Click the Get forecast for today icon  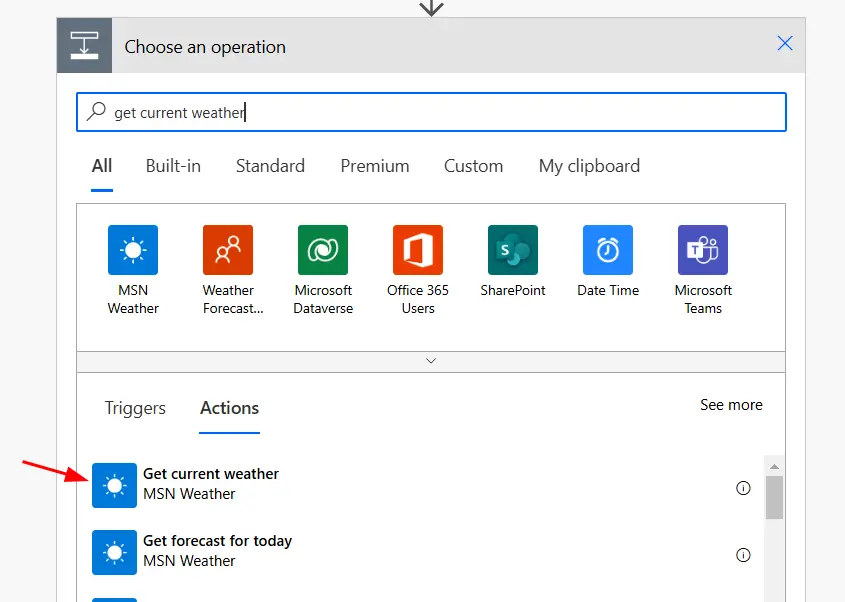[x=114, y=552]
